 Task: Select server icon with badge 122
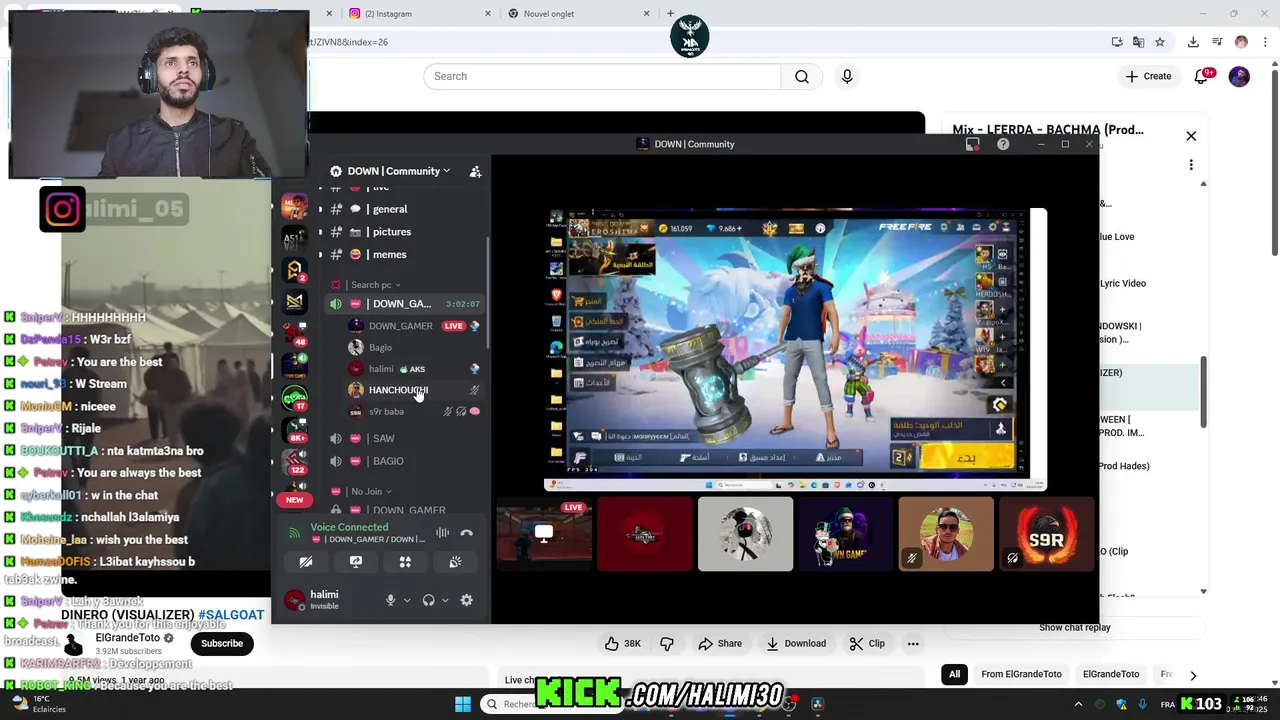point(294,460)
